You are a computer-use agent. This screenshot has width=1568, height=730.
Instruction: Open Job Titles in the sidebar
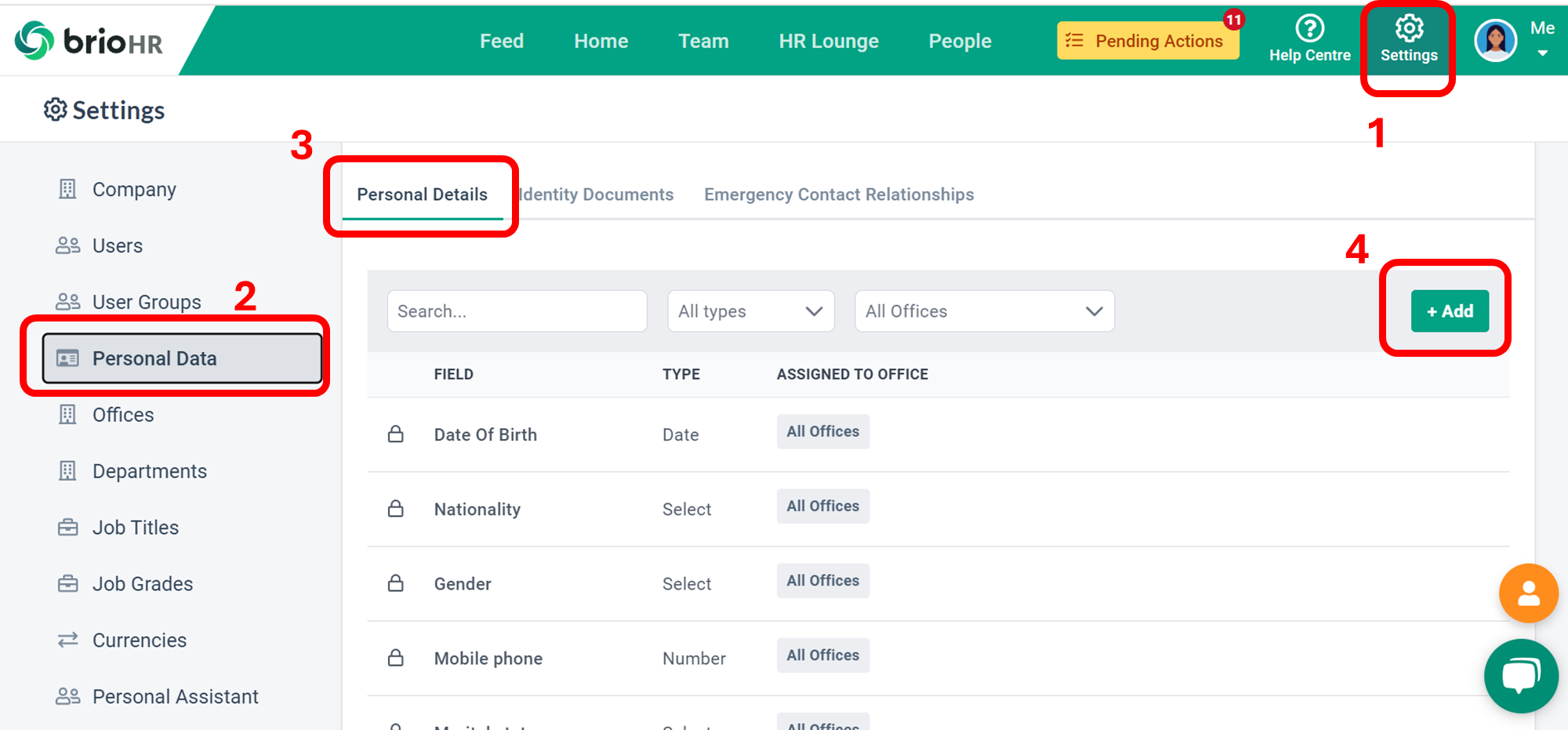(136, 528)
